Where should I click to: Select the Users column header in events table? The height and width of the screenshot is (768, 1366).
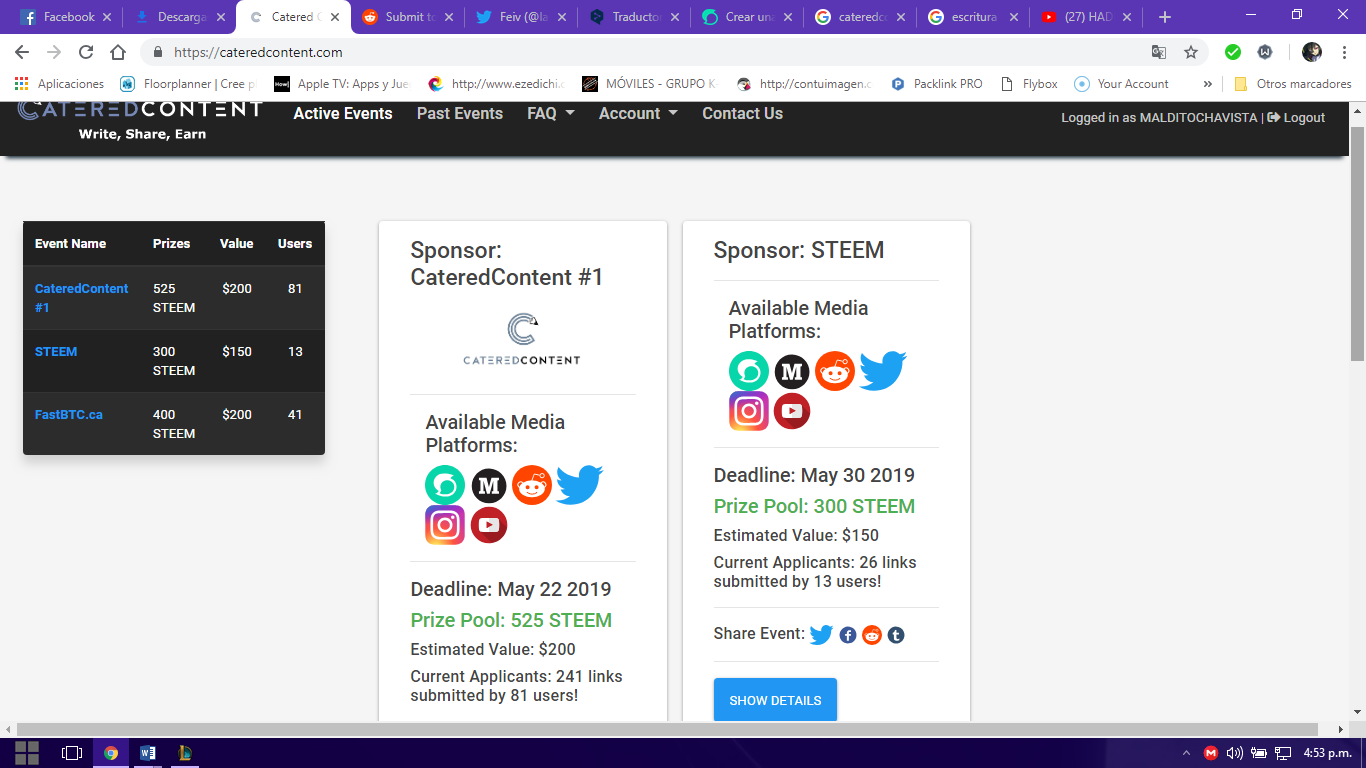[x=295, y=243]
